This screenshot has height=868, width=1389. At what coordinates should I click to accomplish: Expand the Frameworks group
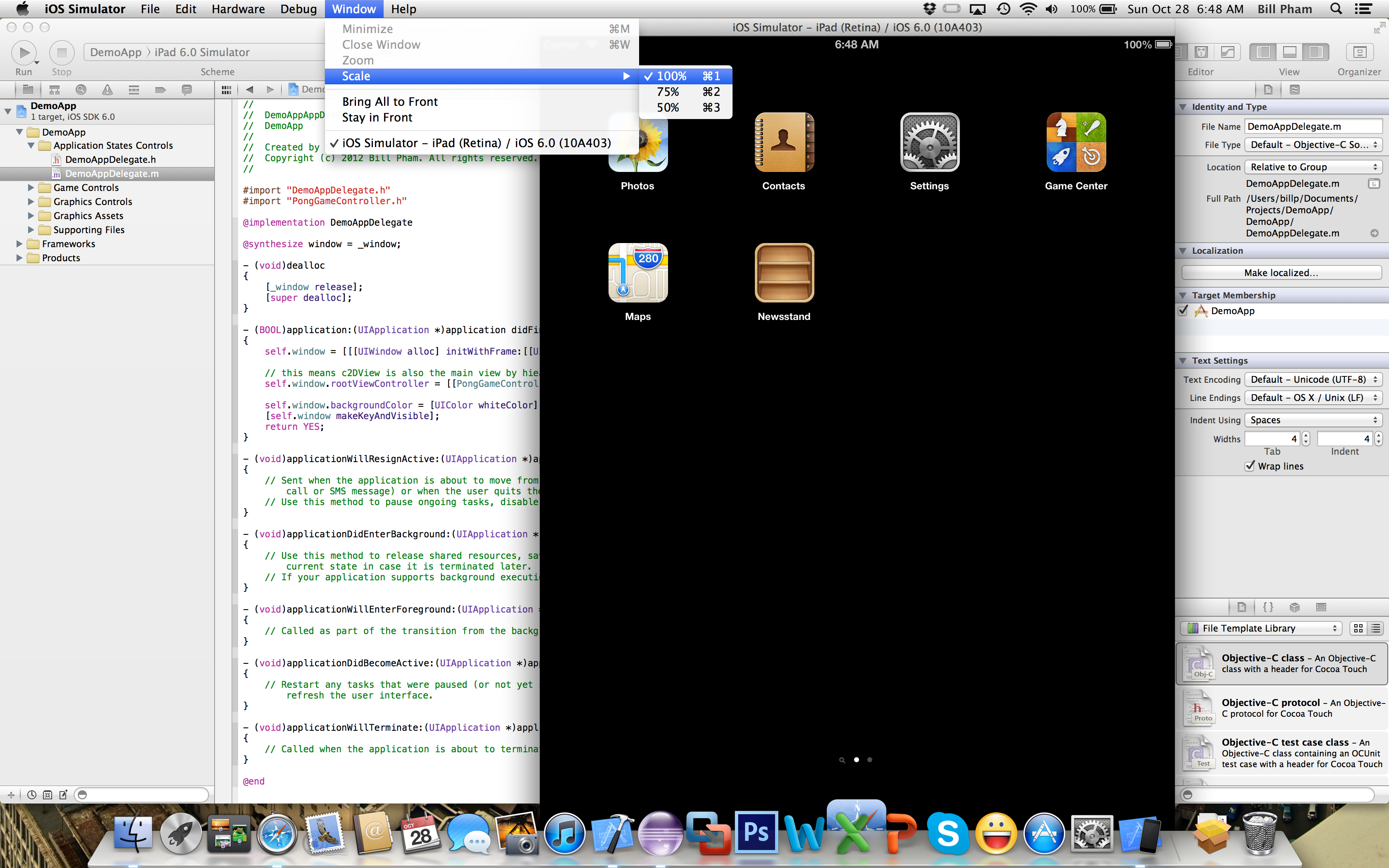19,244
